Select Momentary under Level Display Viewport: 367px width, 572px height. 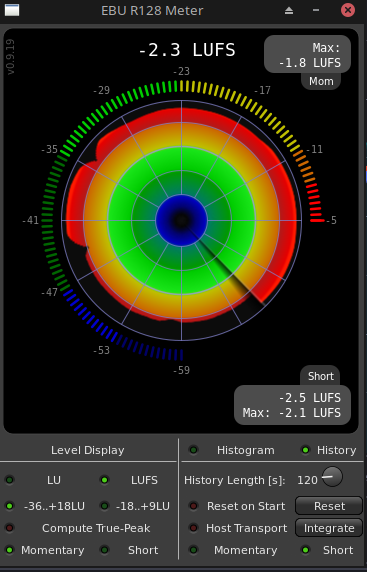[45, 550]
